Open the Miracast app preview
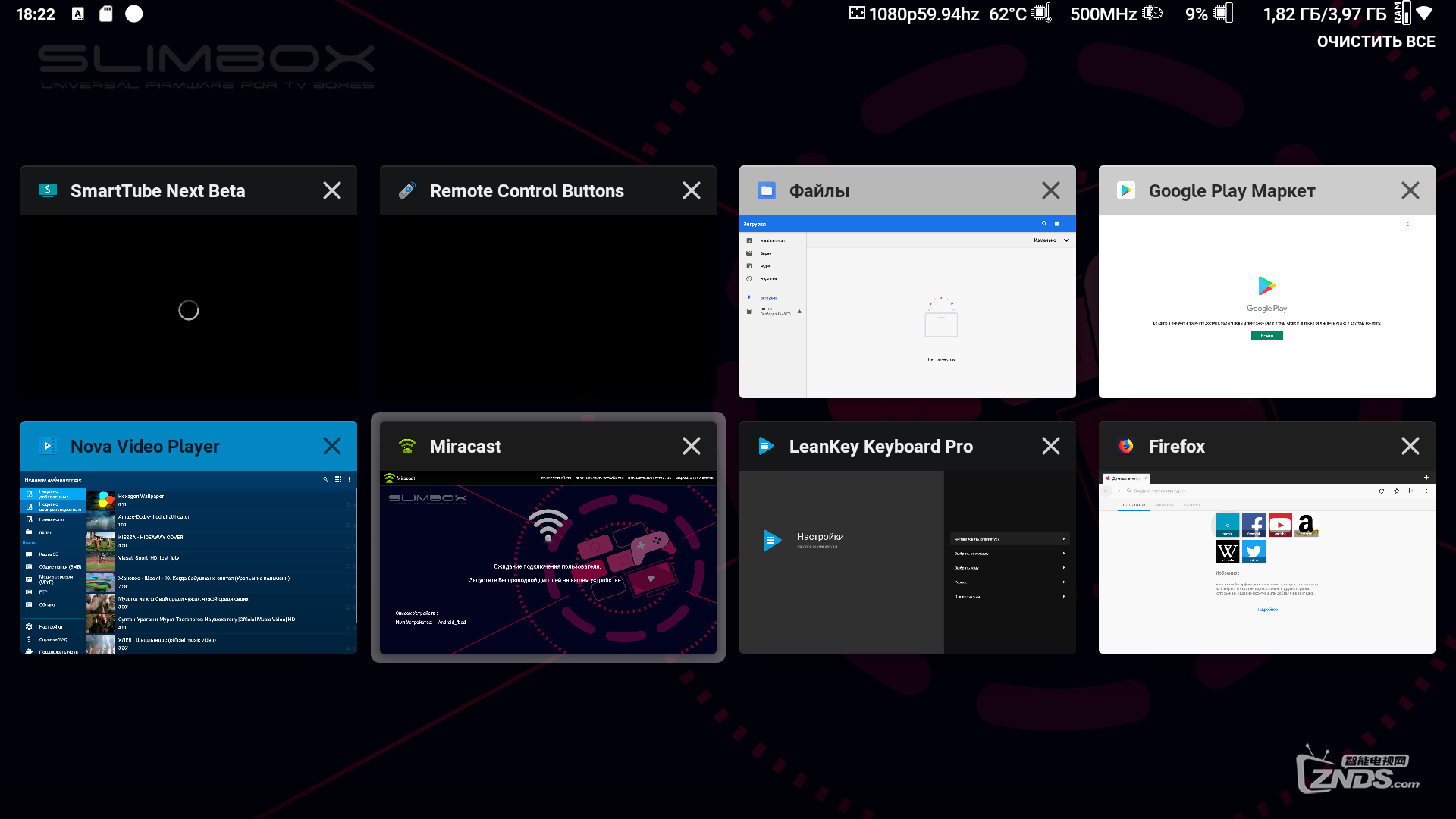Image resolution: width=1456 pixels, height=819 pixels. pyautogui.click(x=548, y=563)
